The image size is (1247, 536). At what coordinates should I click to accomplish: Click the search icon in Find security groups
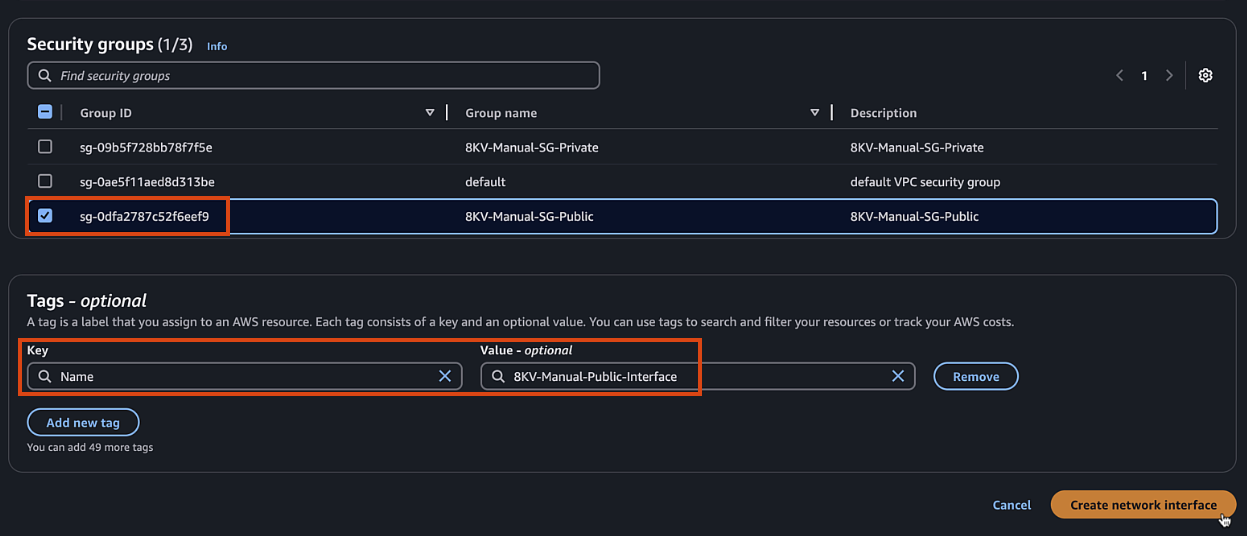pos(45,76)
